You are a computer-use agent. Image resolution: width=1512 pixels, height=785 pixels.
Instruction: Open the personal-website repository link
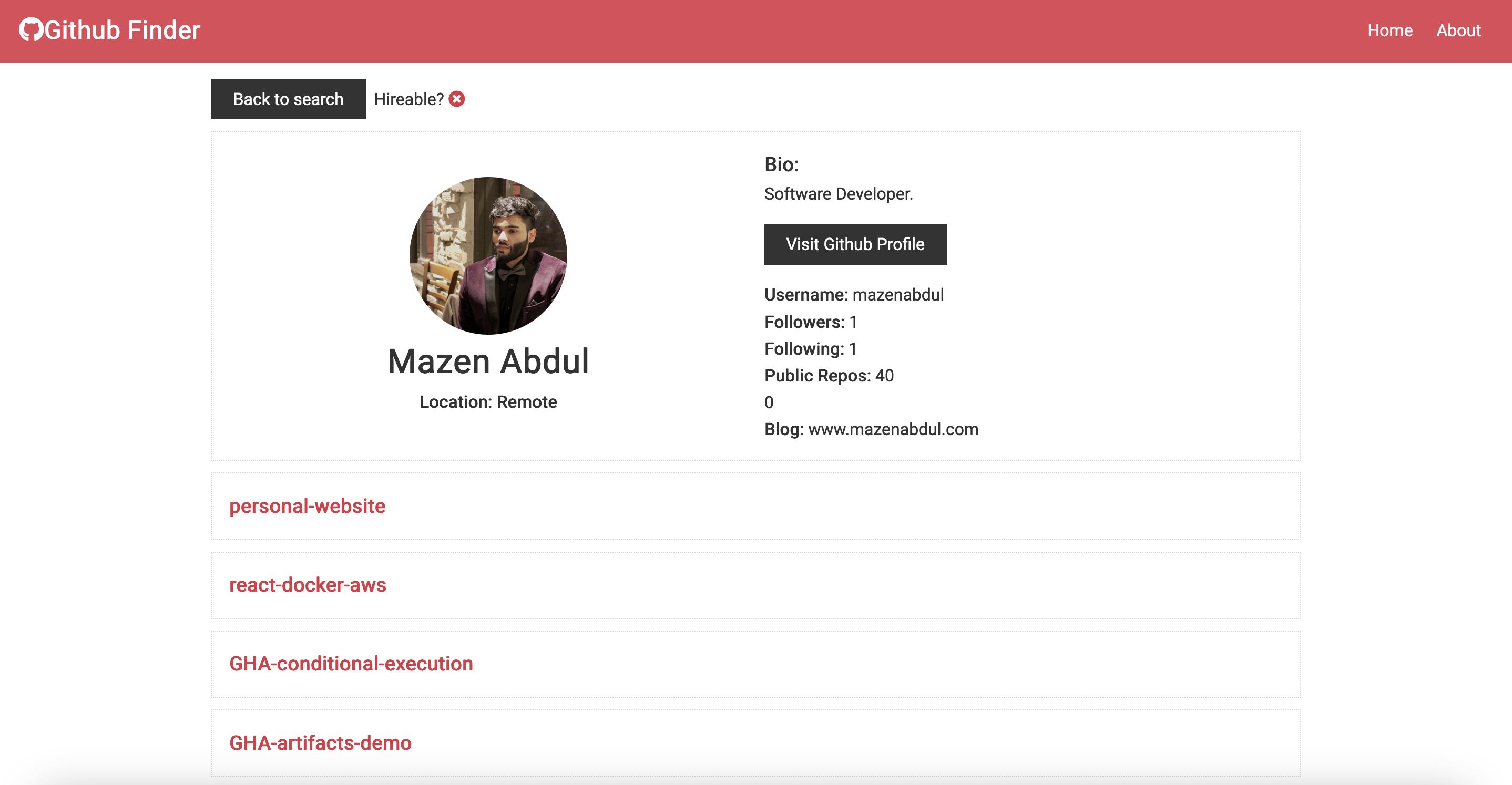[x=307, y=506]
